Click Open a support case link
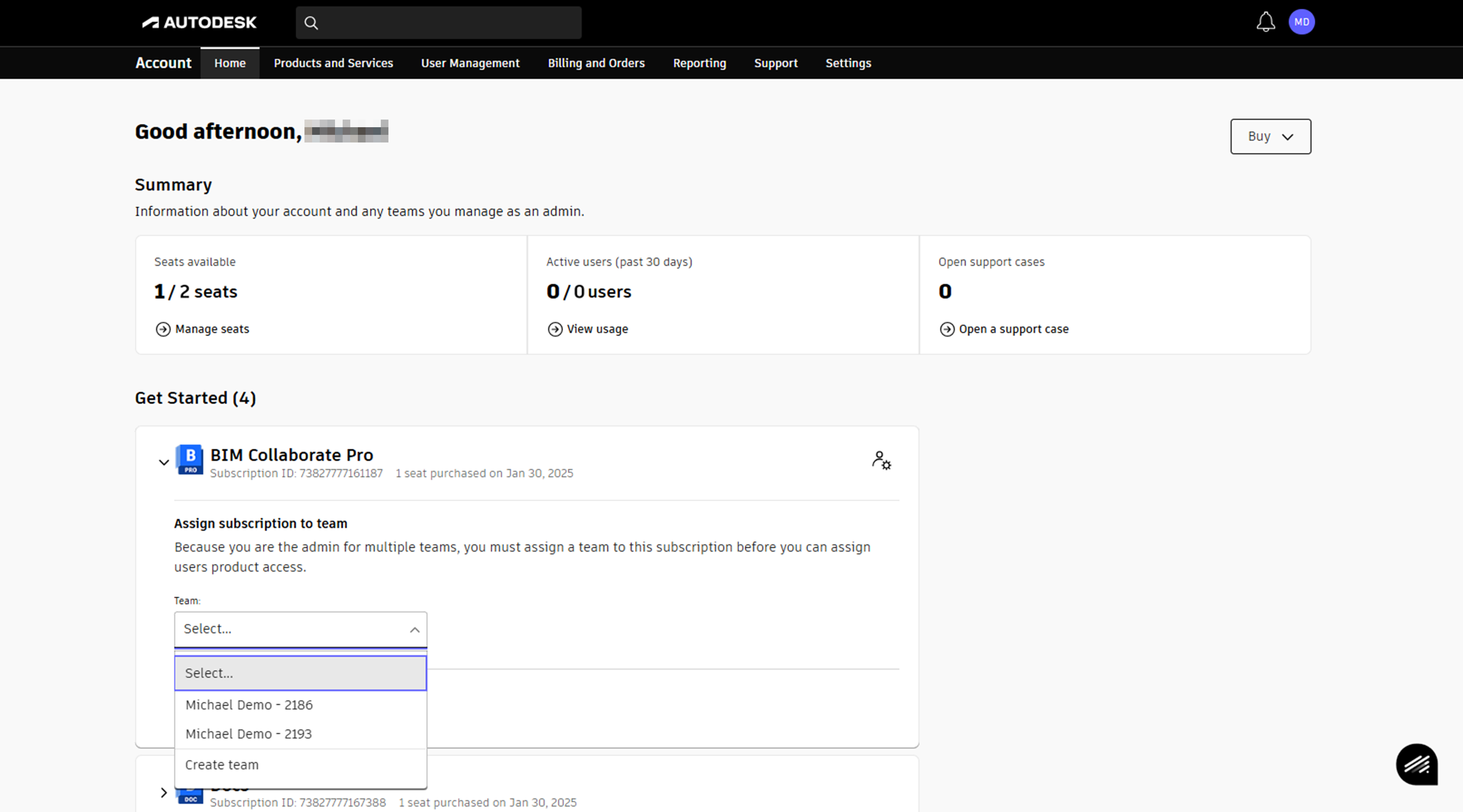This screenshot has width=1463, height=812. tap(1013, 329)
